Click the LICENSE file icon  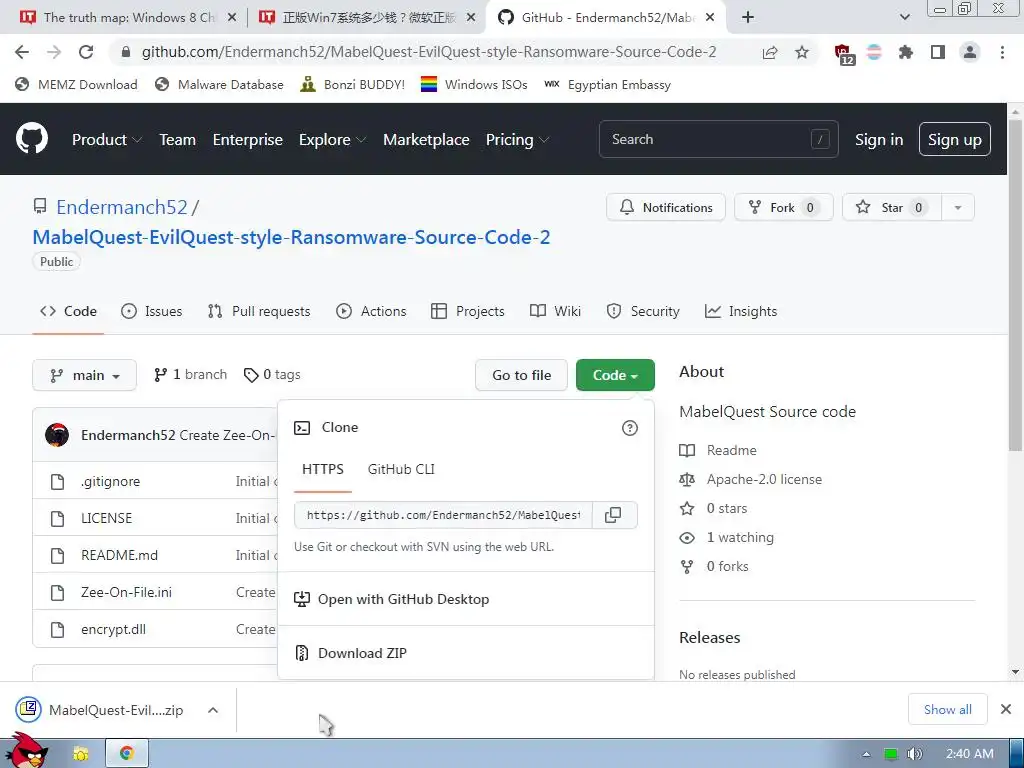57,519
